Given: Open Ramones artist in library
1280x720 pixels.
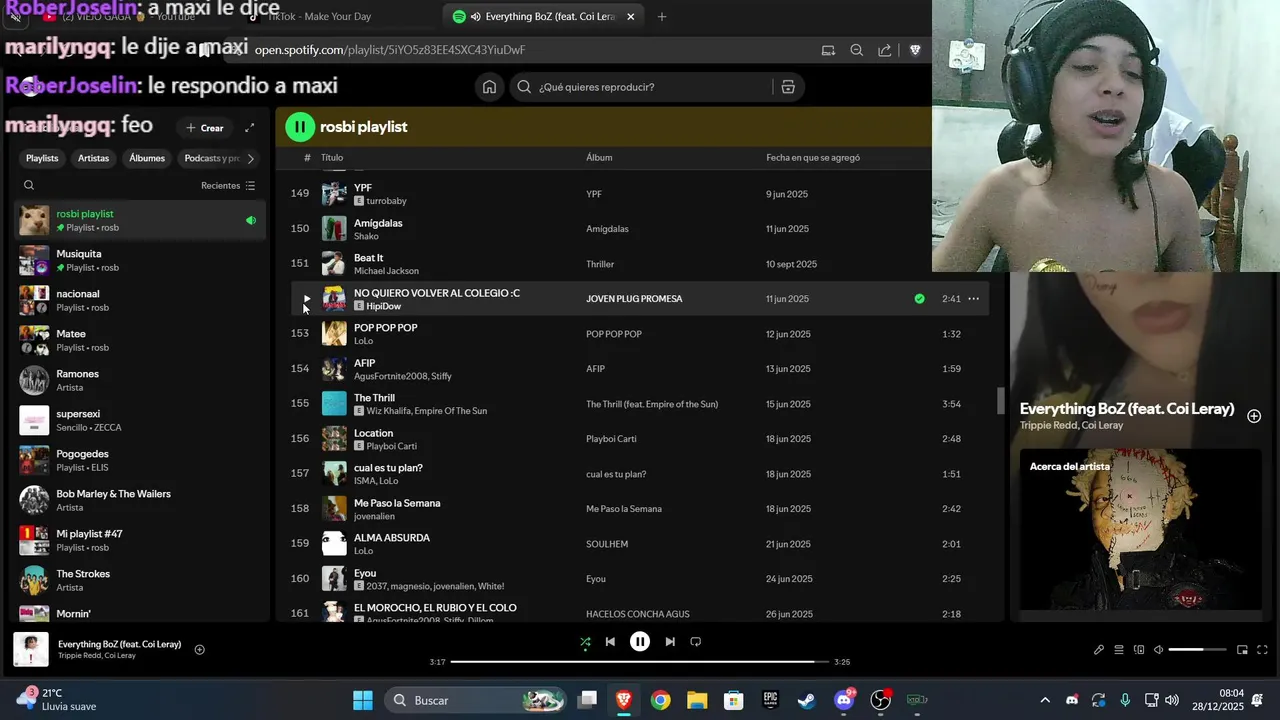Looking at the screenshot, I should [140, 380].
